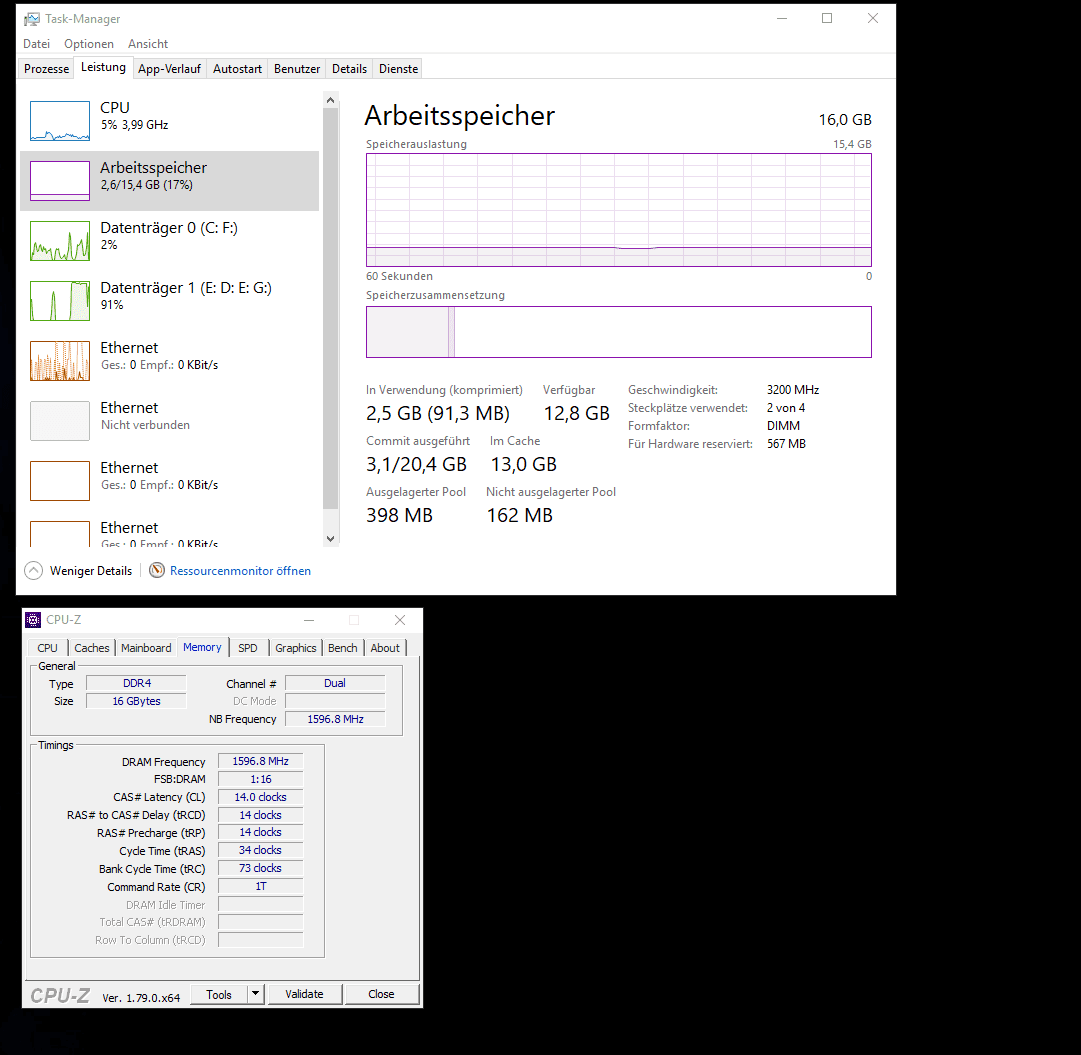The width and height of the screenshot is (1081, 1055).
Task: Open the Memory tab in CPU-Z
Action: click(202, 647)
